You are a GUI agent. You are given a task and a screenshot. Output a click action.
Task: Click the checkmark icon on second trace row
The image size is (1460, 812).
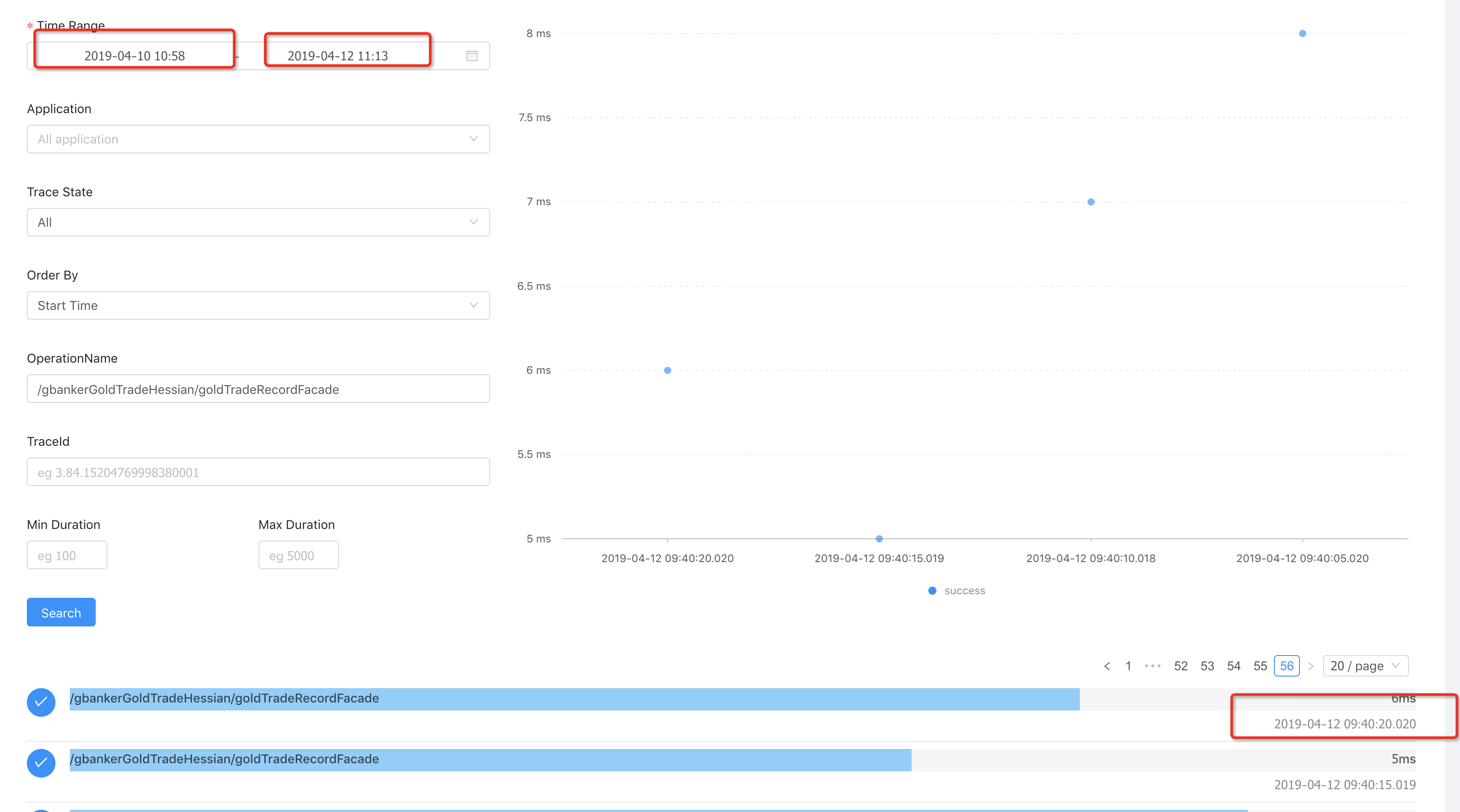point(40,763)
